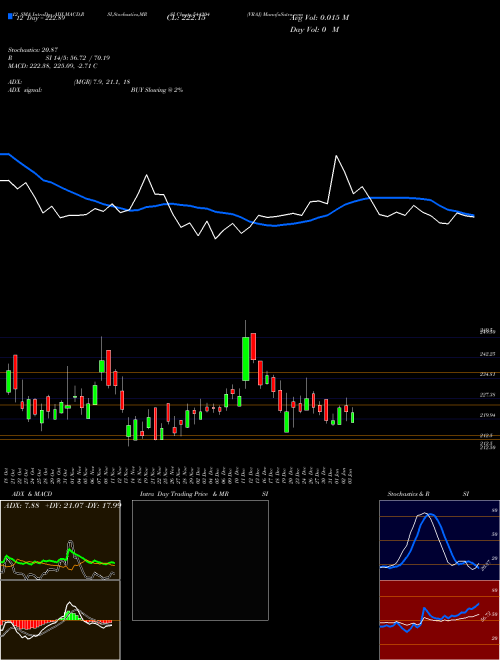Click the 227.38 price axis label
Screen dimensions: 500x660
(x=488, y=395)
